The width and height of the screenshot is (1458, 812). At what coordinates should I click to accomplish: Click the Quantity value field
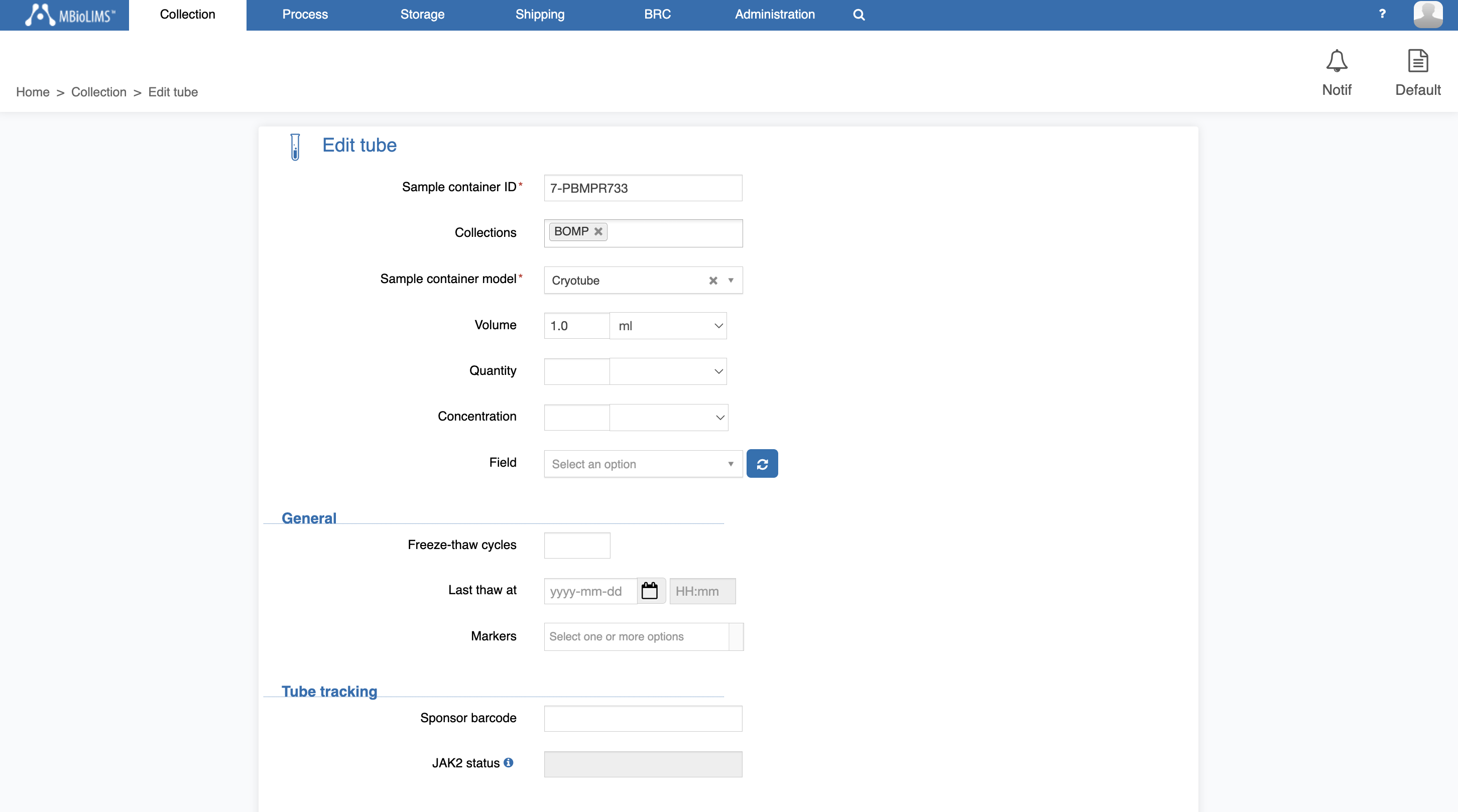point(577,371)
